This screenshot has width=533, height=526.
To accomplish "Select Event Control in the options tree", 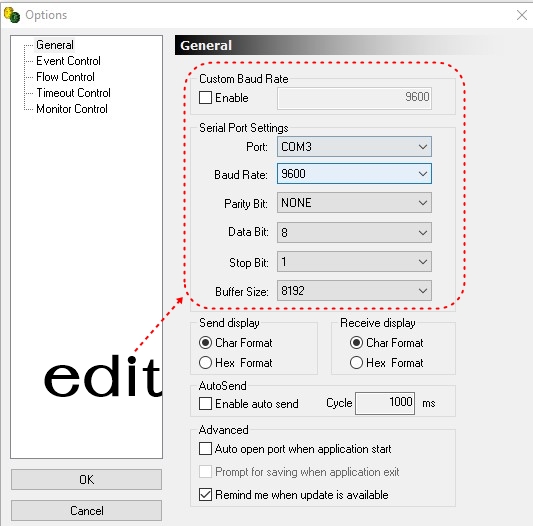I will click(x=68, y=61).
